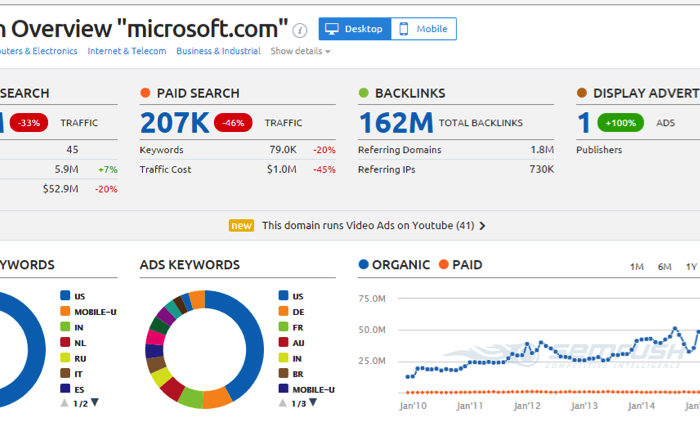Toggle NL swatch in organic keywords legend
Image resolution: width=700 pixels, height=432 pixels.
[x=65, y=342]
